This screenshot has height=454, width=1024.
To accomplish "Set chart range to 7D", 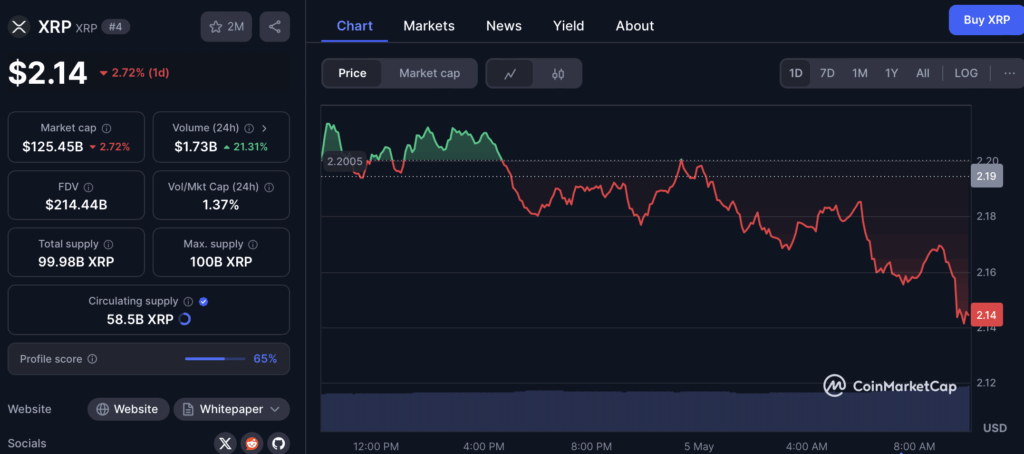I will (x=827, y=73).
